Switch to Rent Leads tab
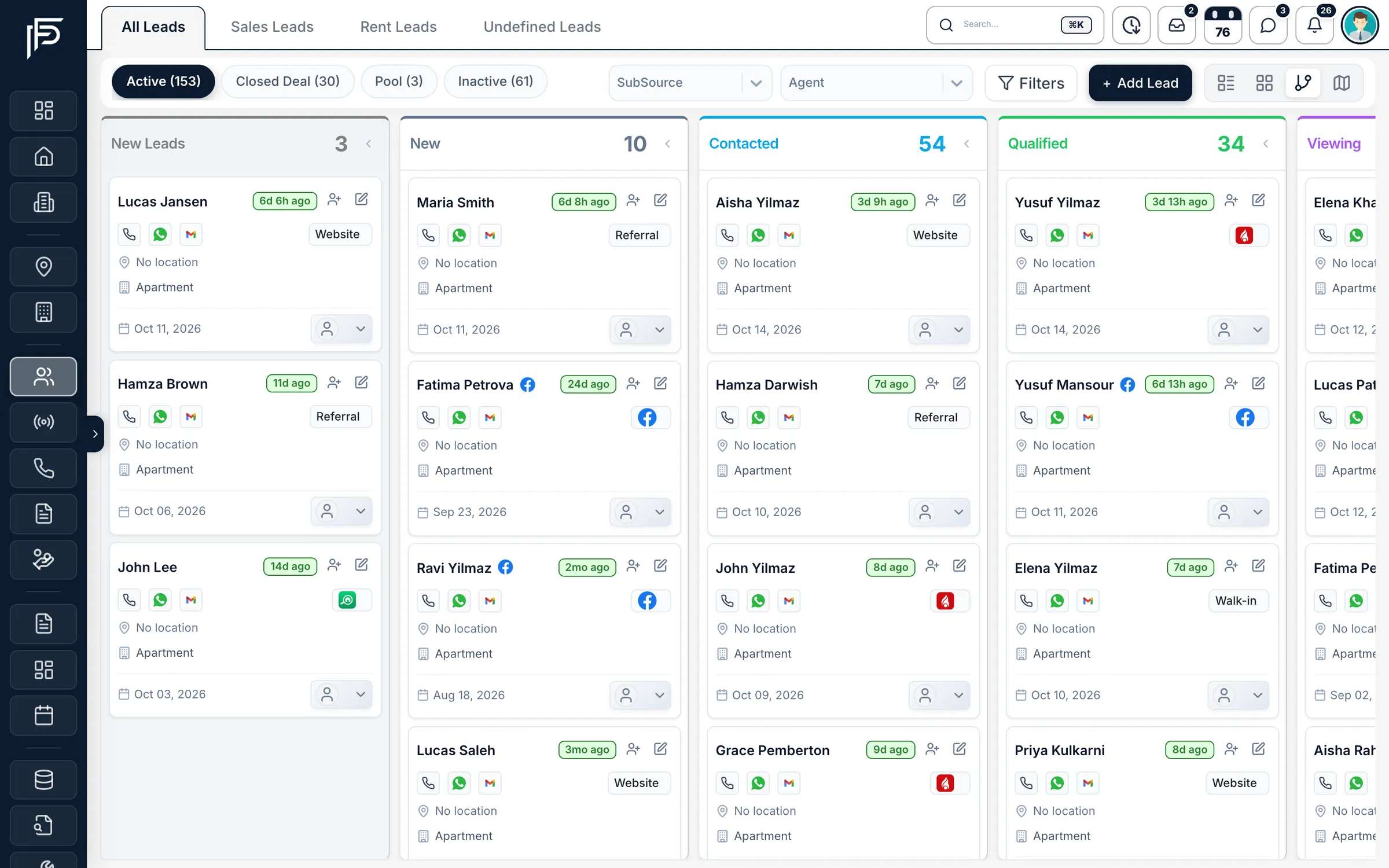 tap(398, 27)
